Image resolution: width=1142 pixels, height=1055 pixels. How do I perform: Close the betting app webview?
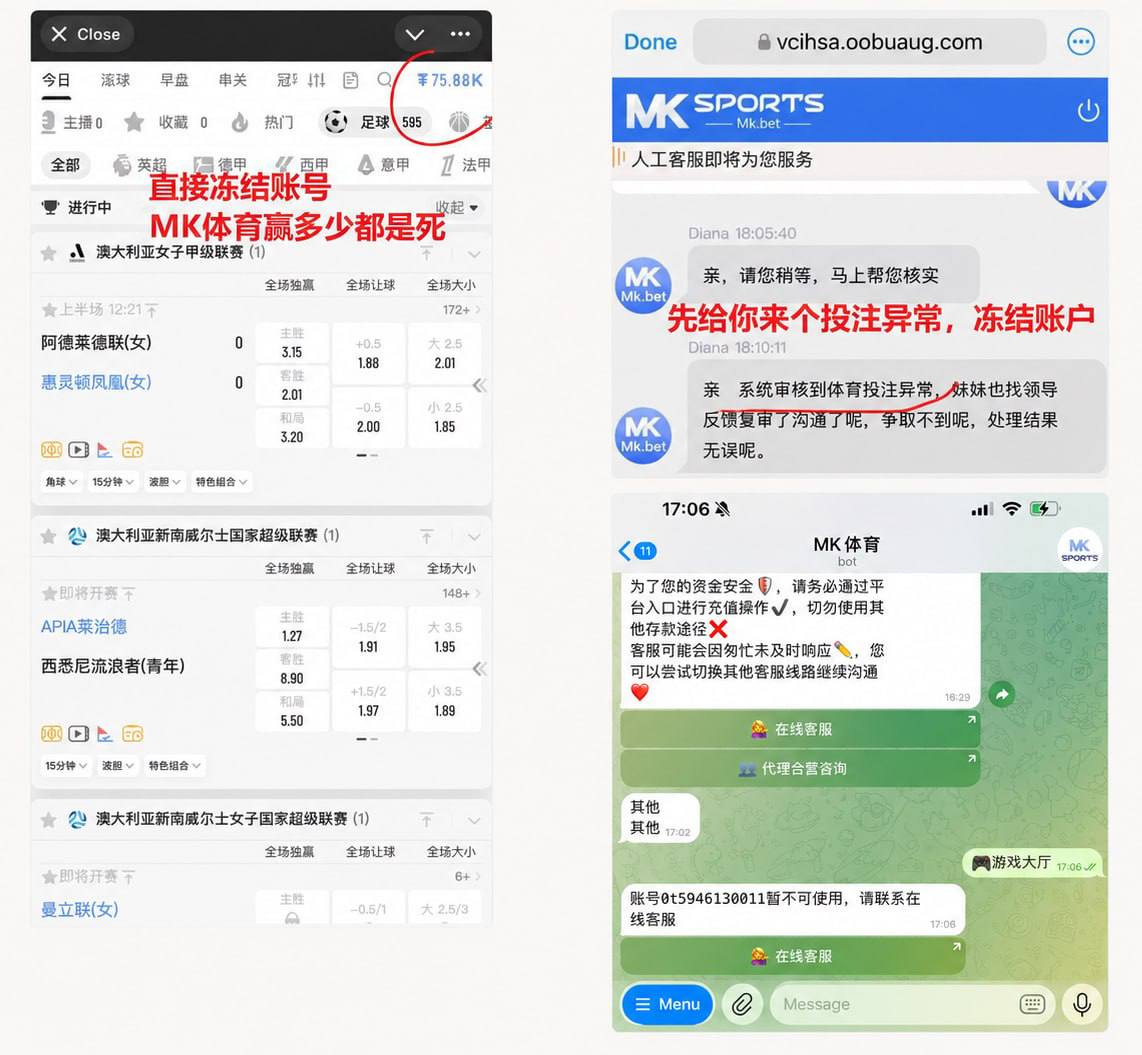[86, 34]
